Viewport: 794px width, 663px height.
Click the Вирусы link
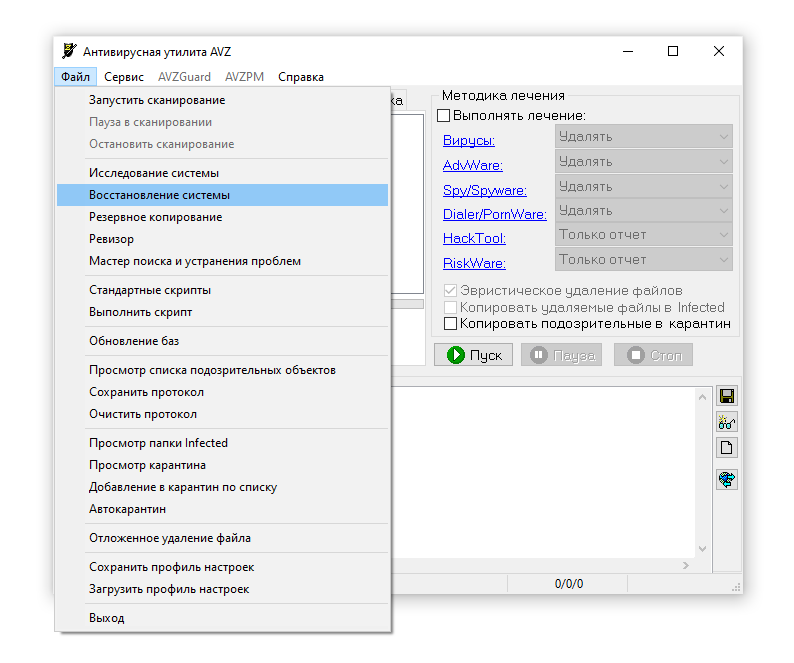tap(469, 140)
